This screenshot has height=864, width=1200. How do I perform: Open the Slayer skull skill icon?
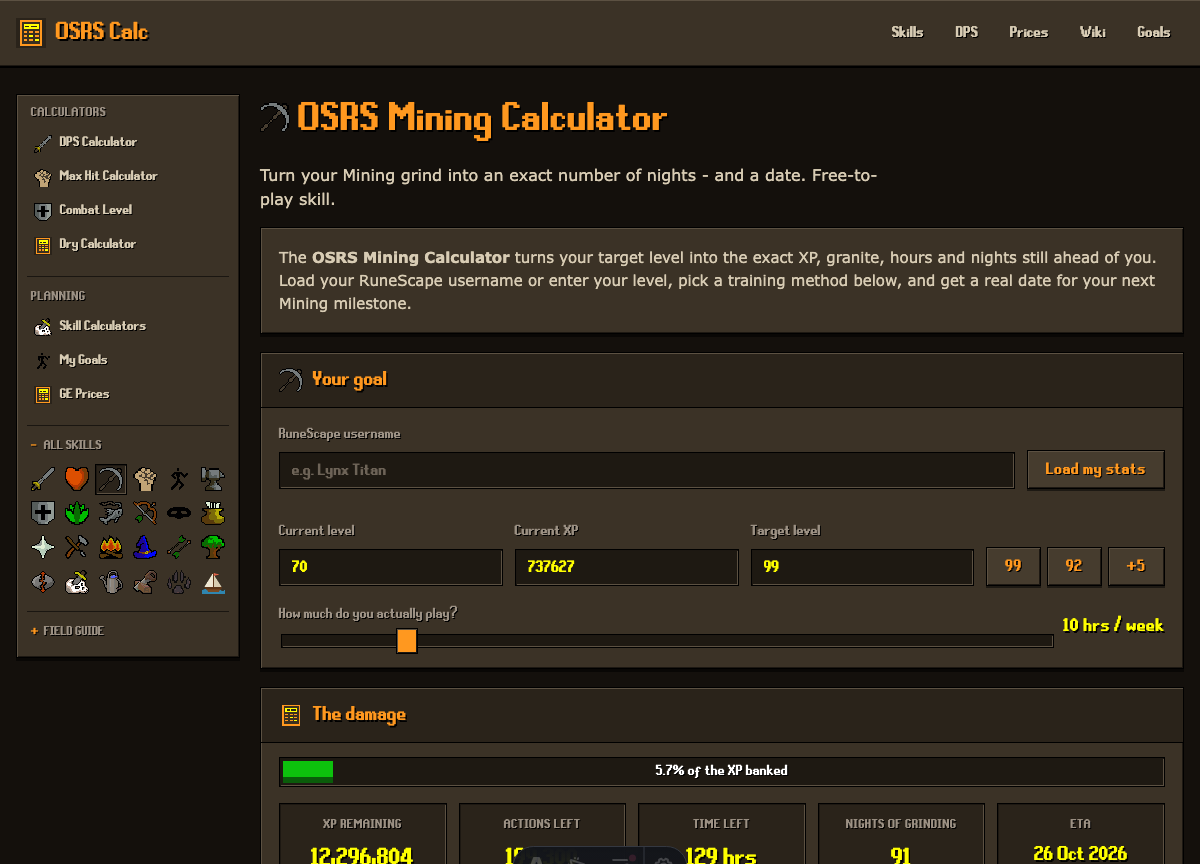pos(77,581)
